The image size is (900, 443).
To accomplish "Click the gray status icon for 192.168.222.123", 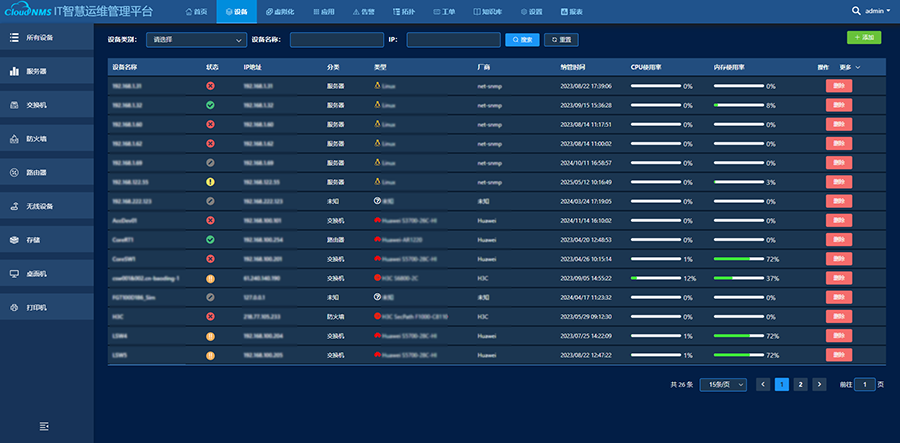I will 210,201.
